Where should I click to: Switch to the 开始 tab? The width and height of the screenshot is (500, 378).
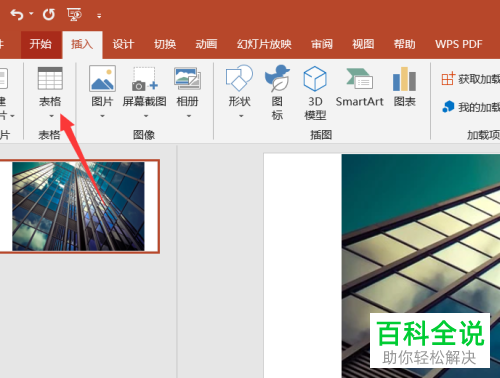40,44
